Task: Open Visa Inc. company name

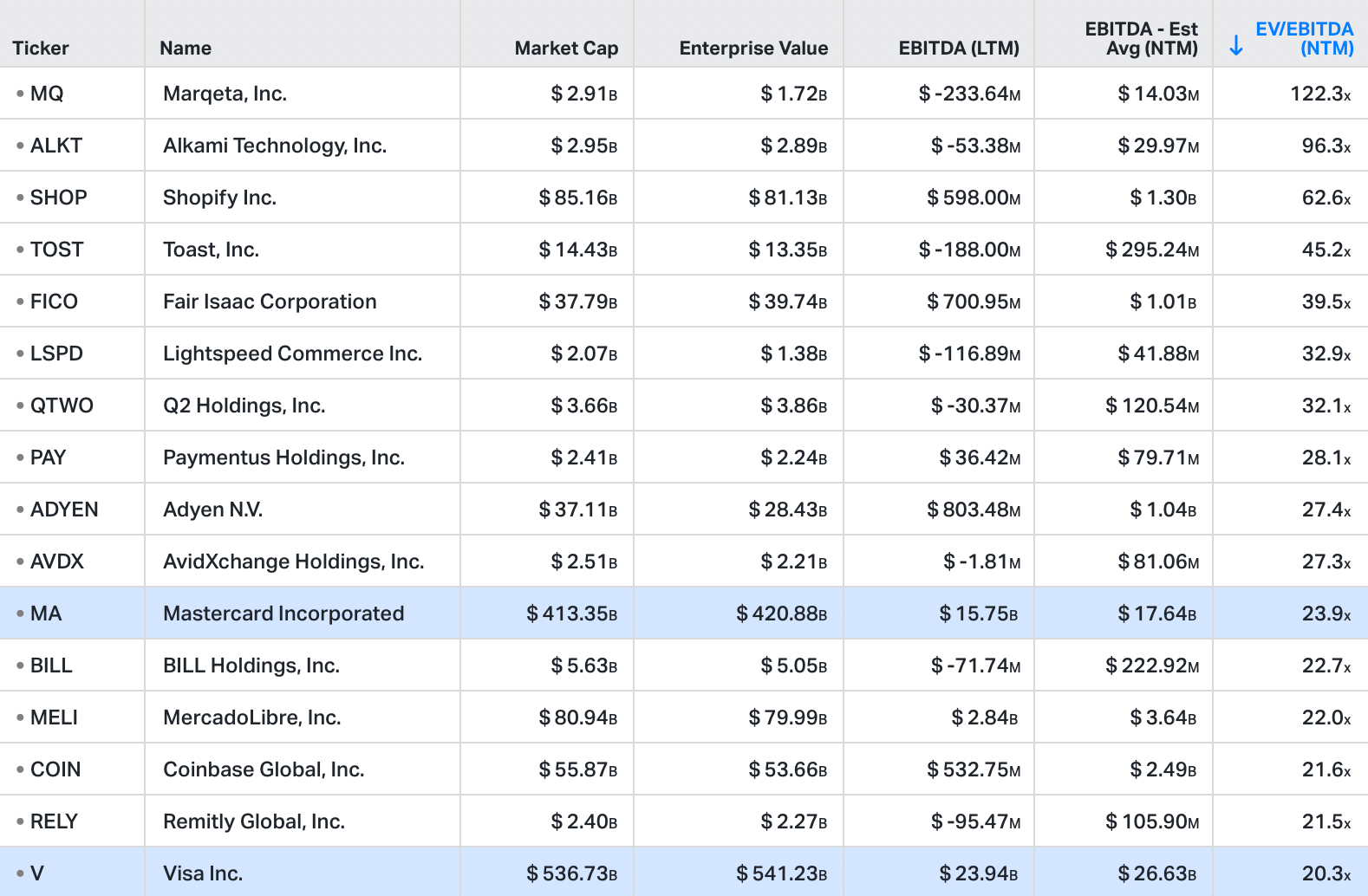Action: click(x=203, y=873)
